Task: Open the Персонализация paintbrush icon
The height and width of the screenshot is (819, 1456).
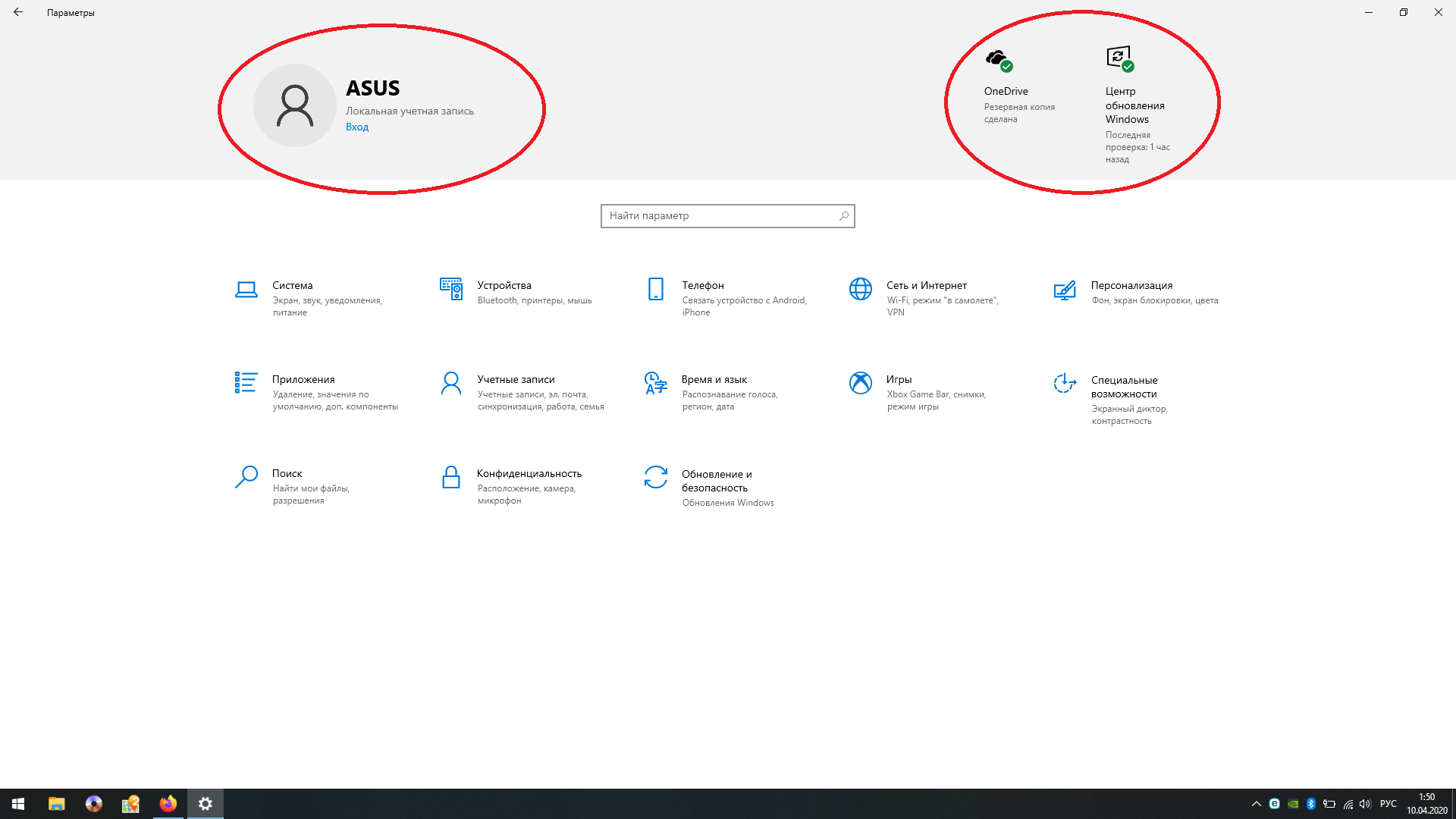Action: [x=1065, y=290]
